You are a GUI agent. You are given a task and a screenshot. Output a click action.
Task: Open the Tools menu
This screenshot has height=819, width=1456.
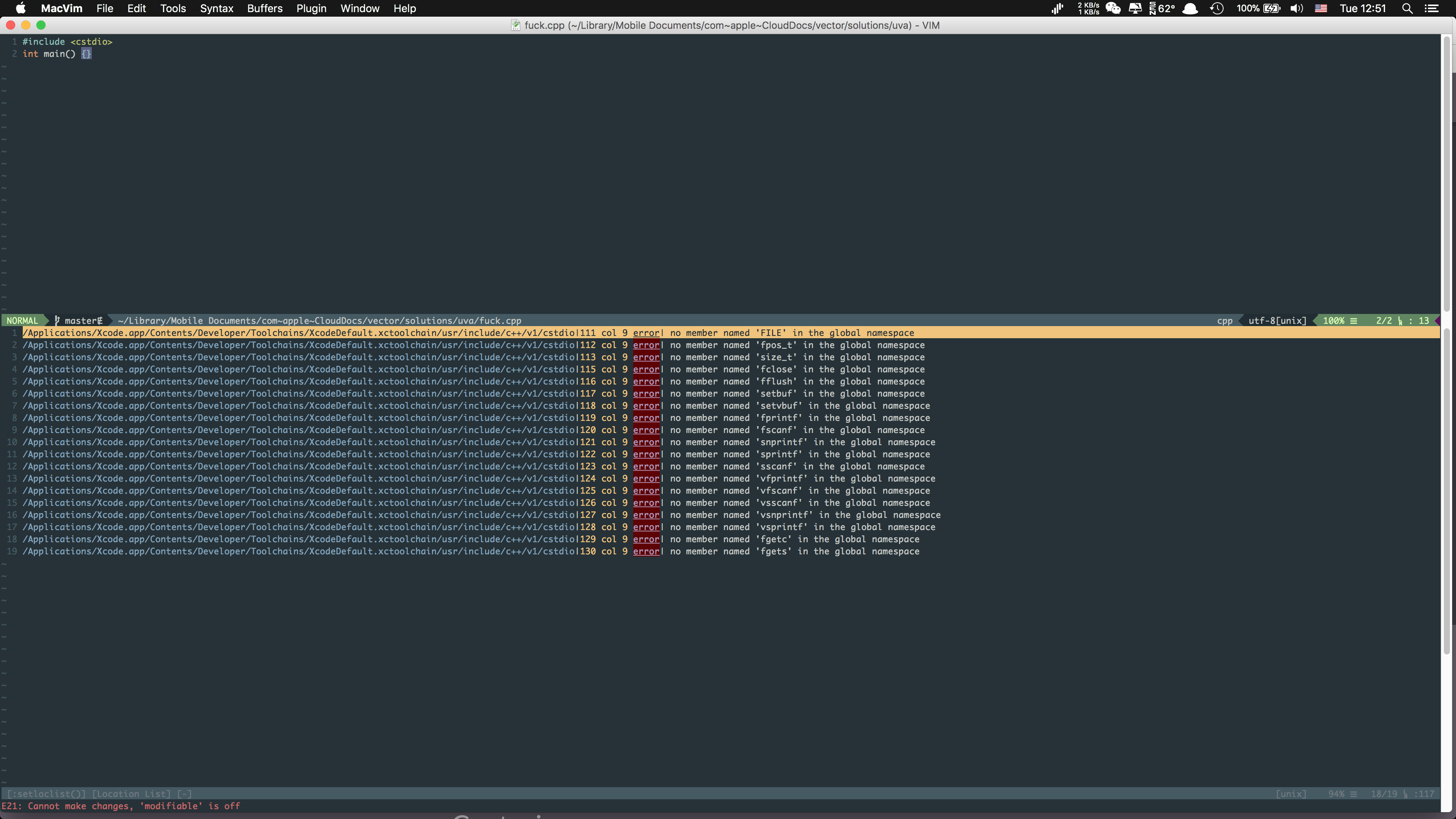tap(173, 8)
